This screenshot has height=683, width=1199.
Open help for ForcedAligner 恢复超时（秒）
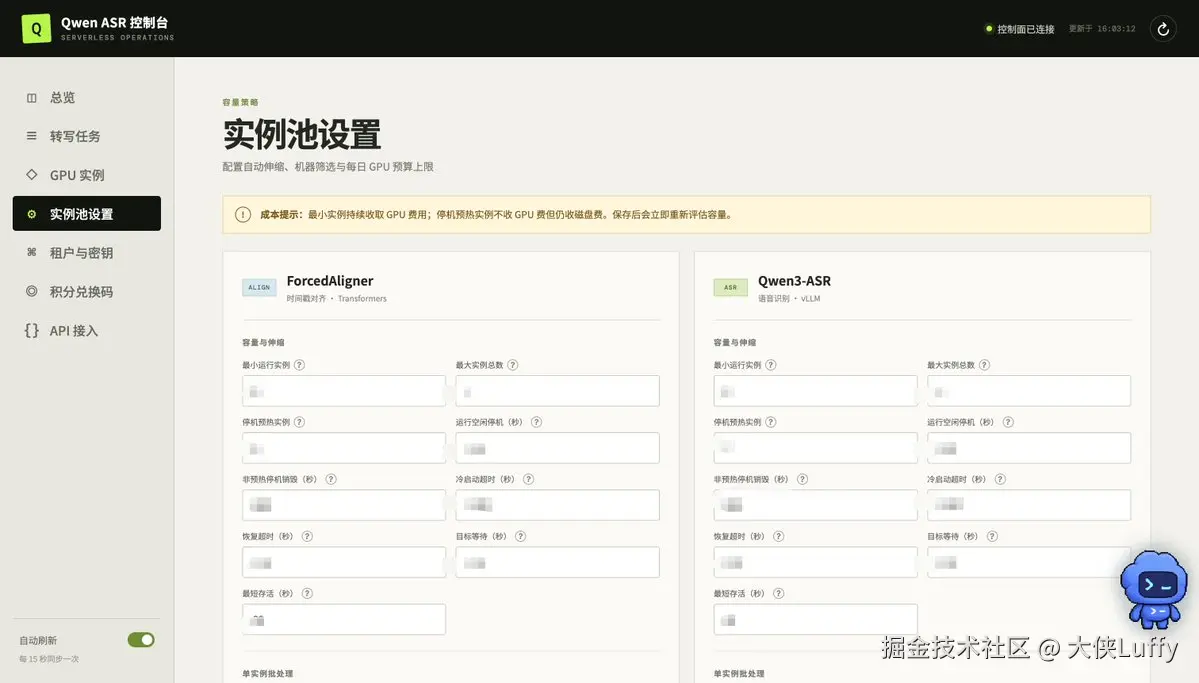tap(307, 536)
